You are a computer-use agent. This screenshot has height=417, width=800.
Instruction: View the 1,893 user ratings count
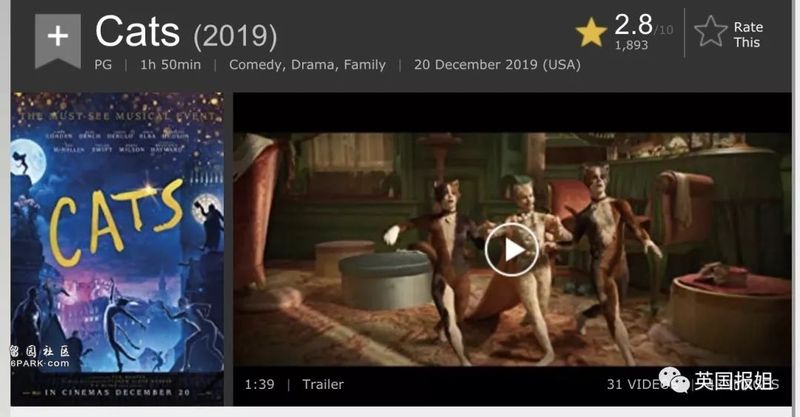(632, 45)
